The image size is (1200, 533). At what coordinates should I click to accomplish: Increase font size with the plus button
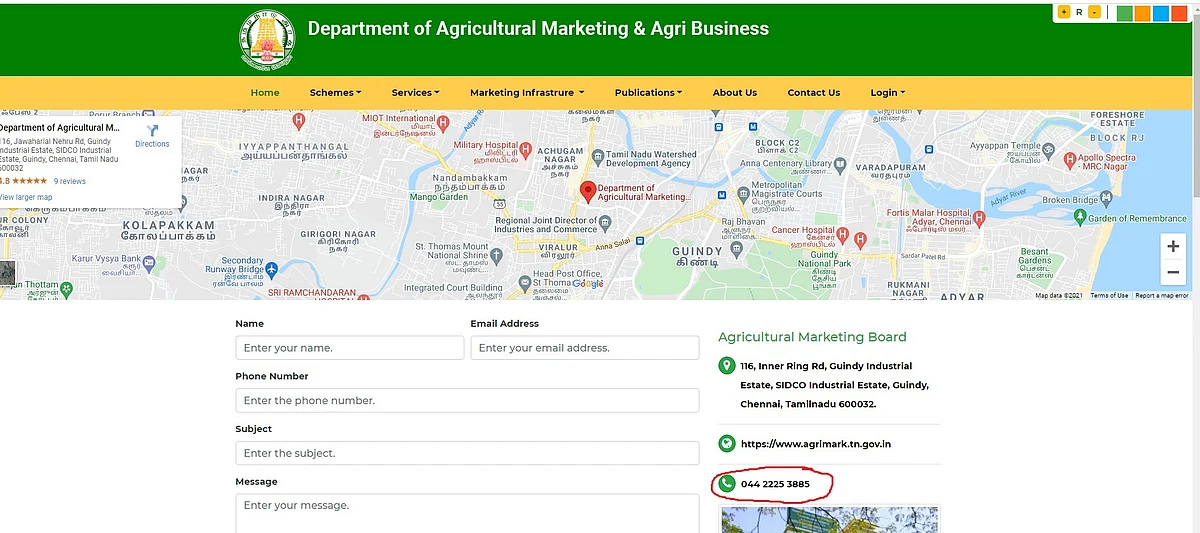[1064, 12]
